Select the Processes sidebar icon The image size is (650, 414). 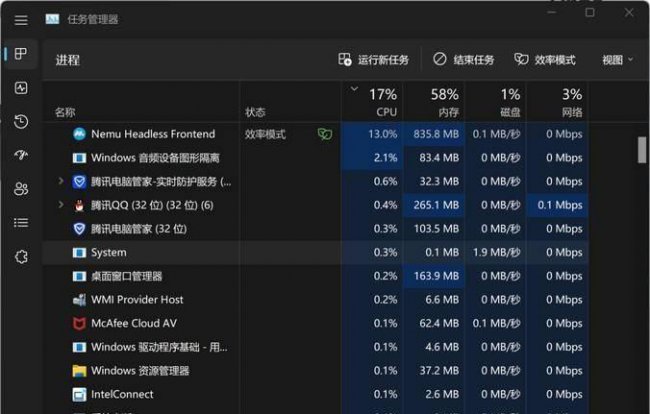(x=21, y=53)
